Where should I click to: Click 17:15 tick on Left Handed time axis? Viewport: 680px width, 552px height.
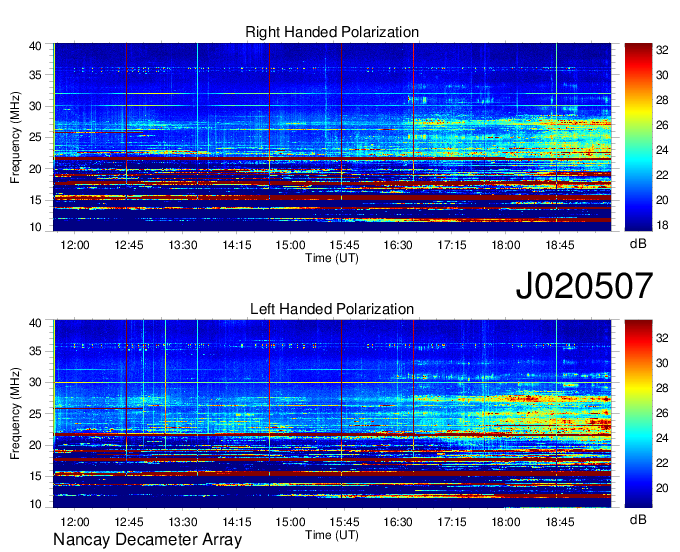(x=452, y=522)
